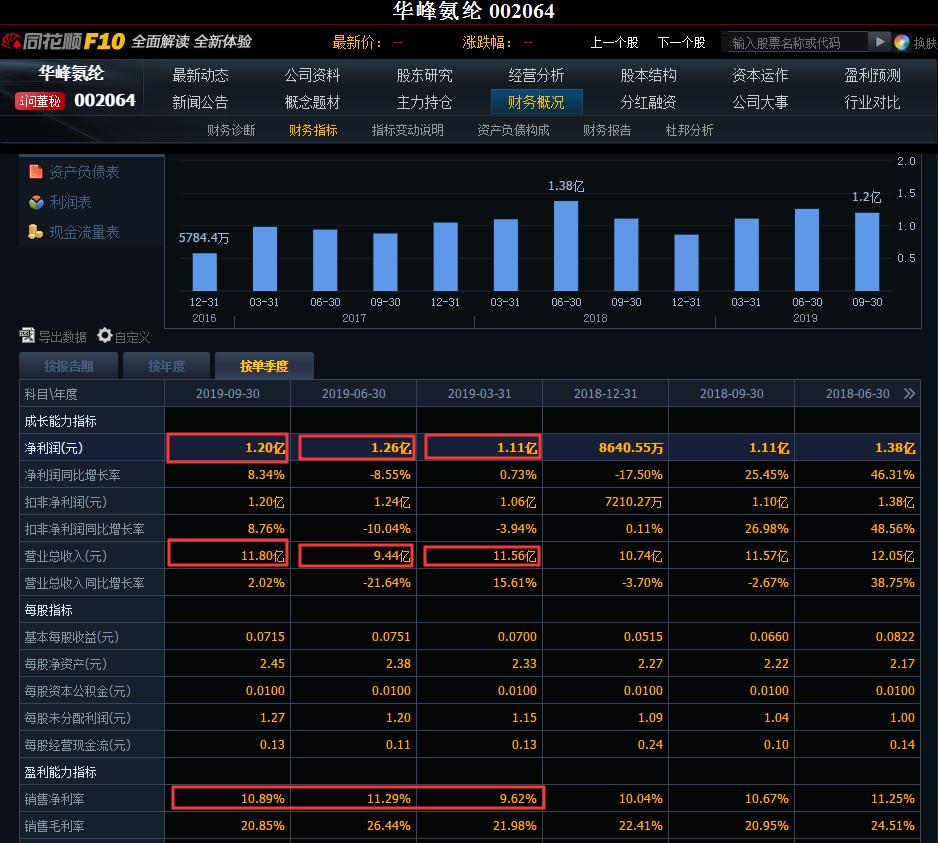Select the 按单季度 tab
Screen dimensions: 938x843
(x=264, y=366)
